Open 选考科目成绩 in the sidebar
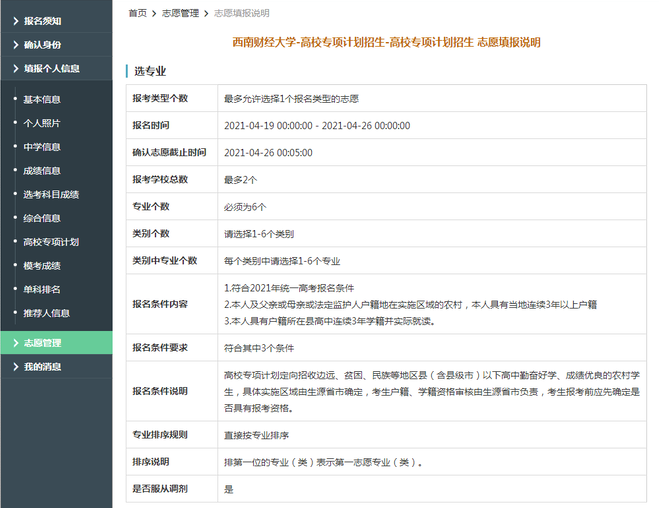Viewport: 660px width, 508px height. pos(51,194)
